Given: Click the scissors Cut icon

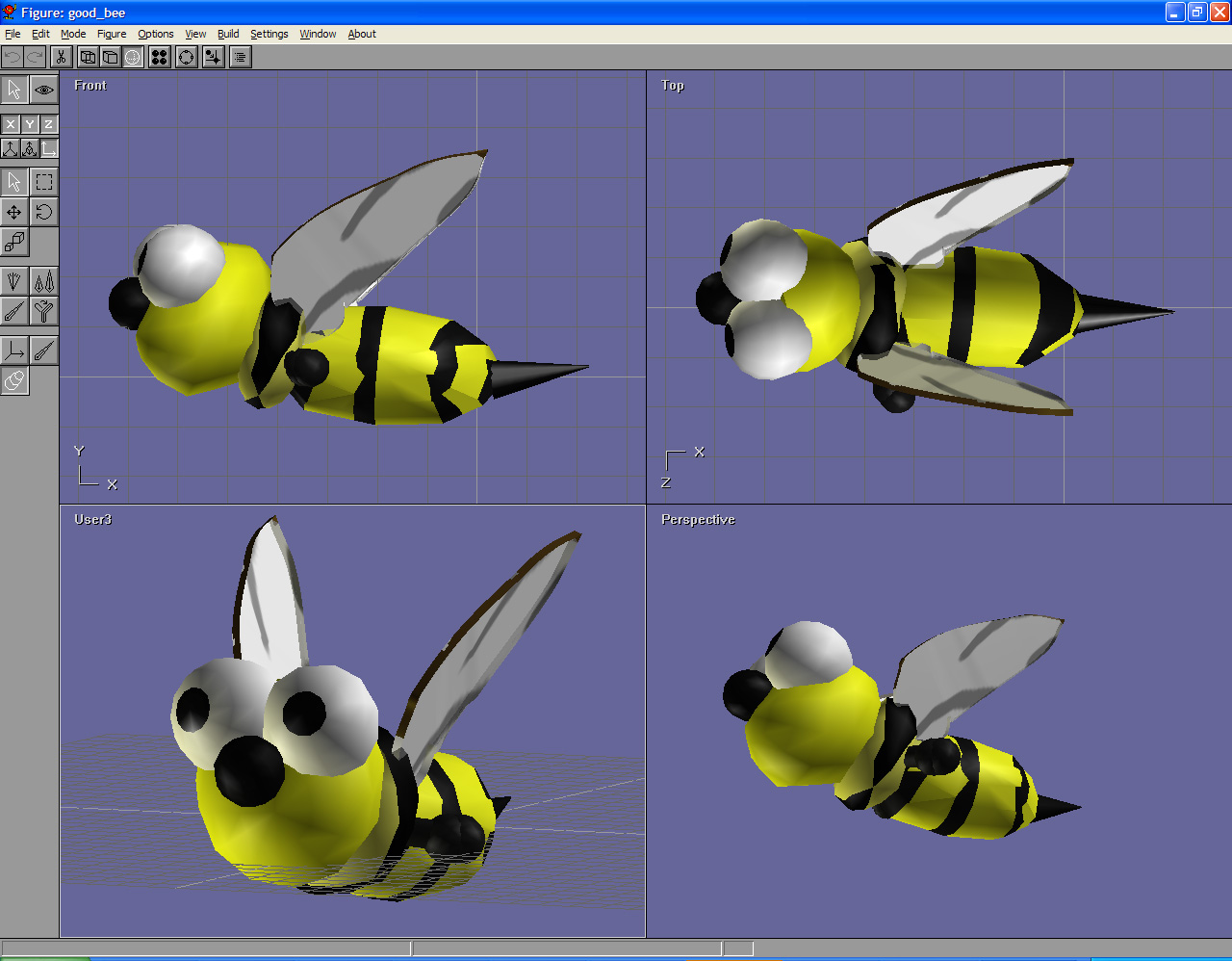Looking at the screenshot, I should tap(61, 58).
